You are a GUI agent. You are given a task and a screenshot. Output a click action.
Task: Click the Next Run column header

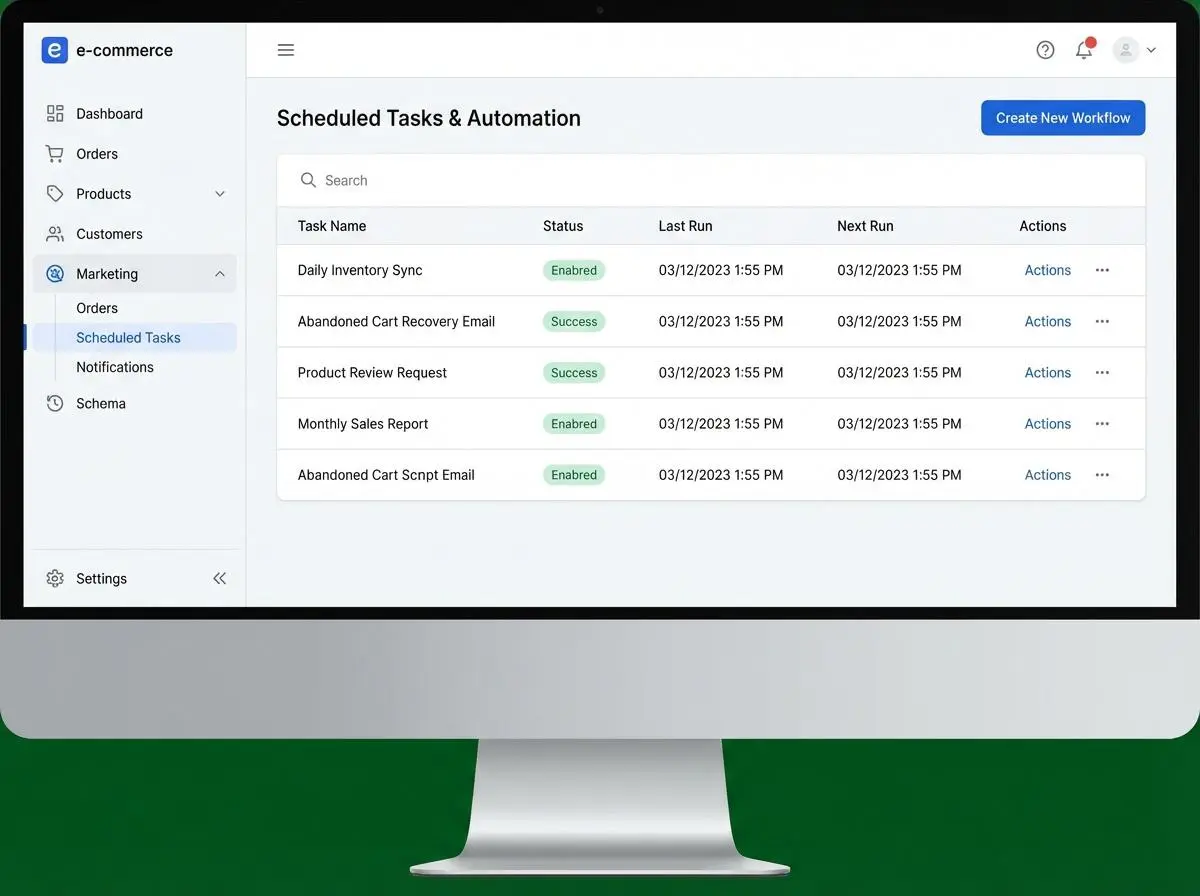865,226
